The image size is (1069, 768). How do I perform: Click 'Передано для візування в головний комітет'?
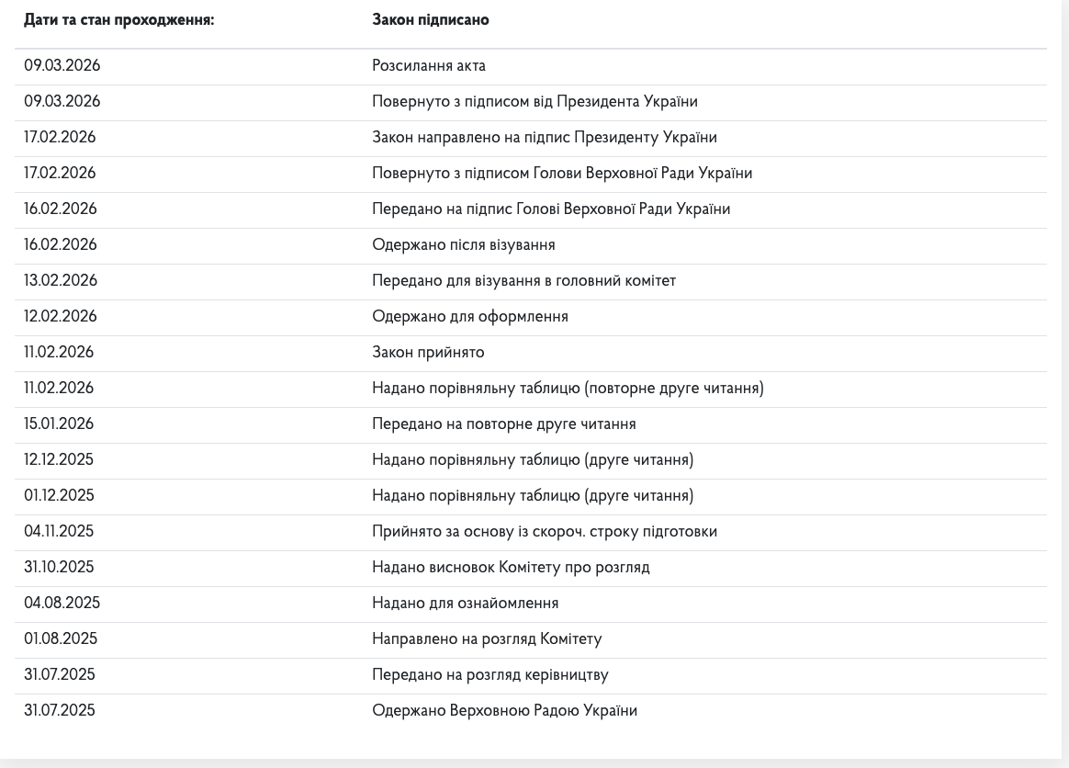pyautogui.click(x=524, y=281)
